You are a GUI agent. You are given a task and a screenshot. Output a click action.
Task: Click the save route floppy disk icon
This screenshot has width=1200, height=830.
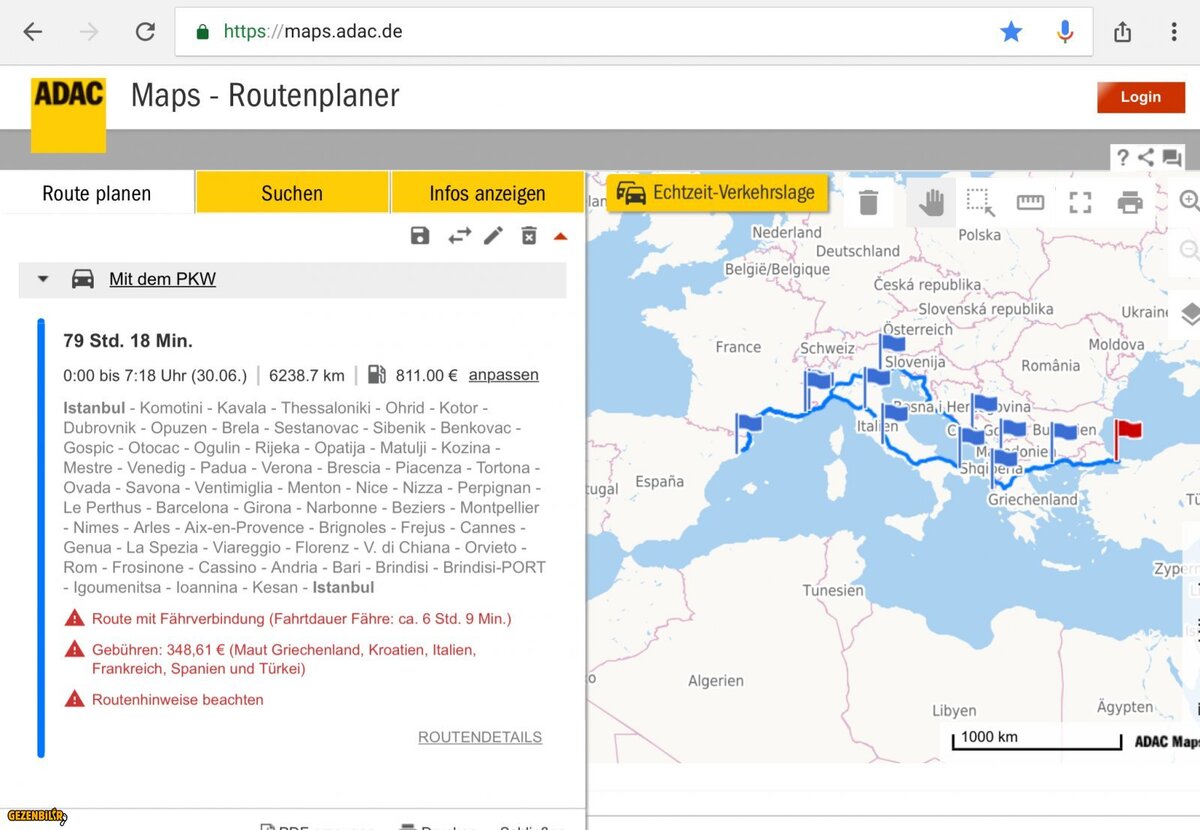point(420,236)
